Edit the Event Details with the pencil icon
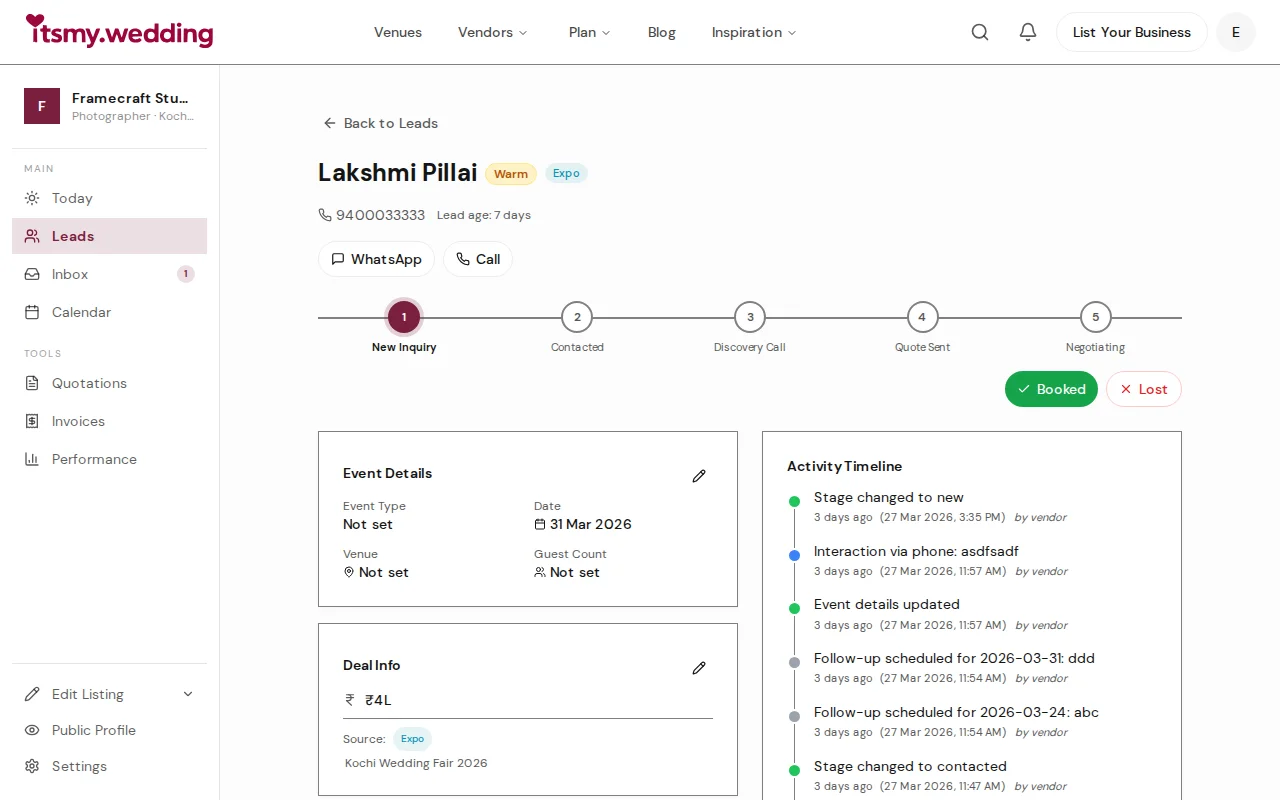Screen dimensions: 1280x800 click(698, 475)
